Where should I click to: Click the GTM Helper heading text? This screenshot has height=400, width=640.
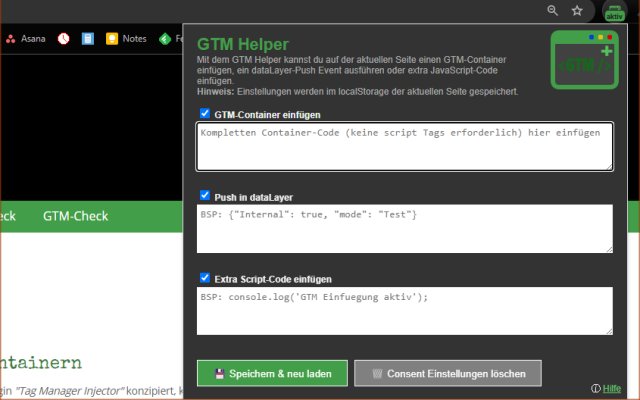point(243,44)
